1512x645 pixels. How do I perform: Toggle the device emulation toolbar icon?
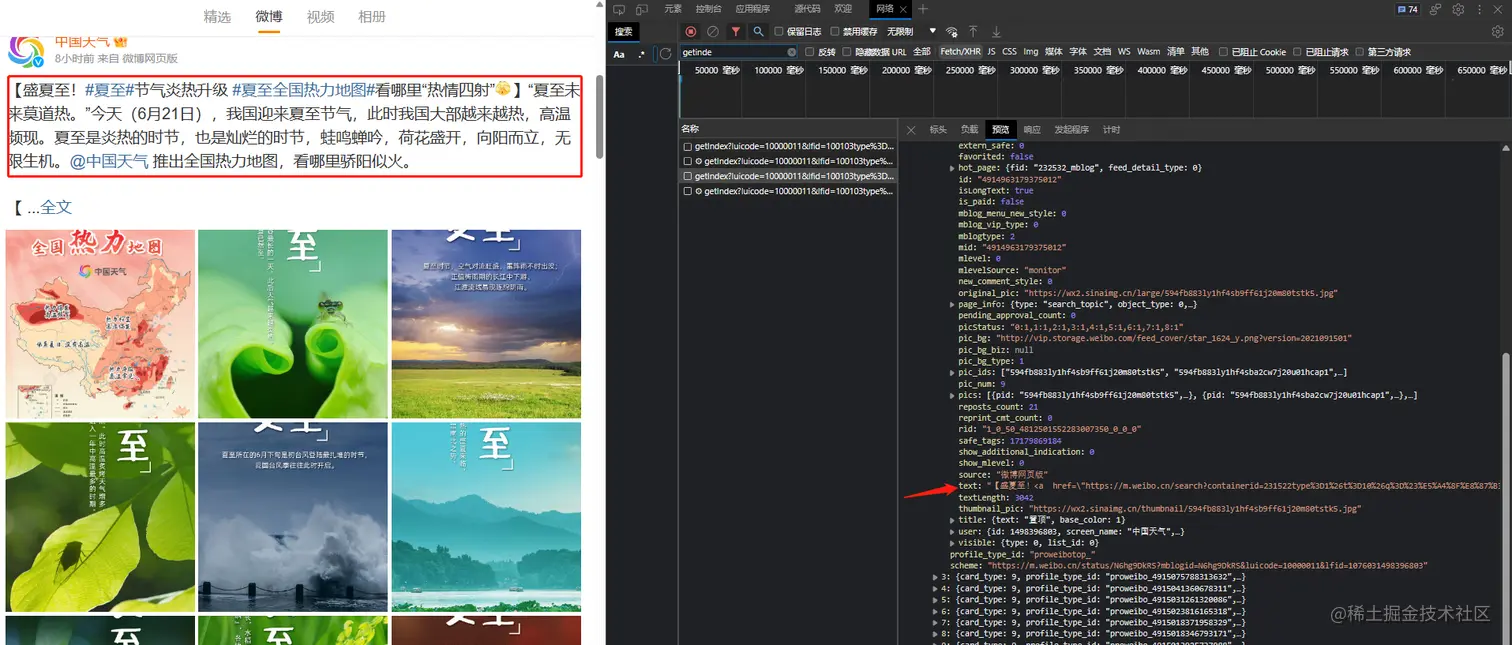642,9
